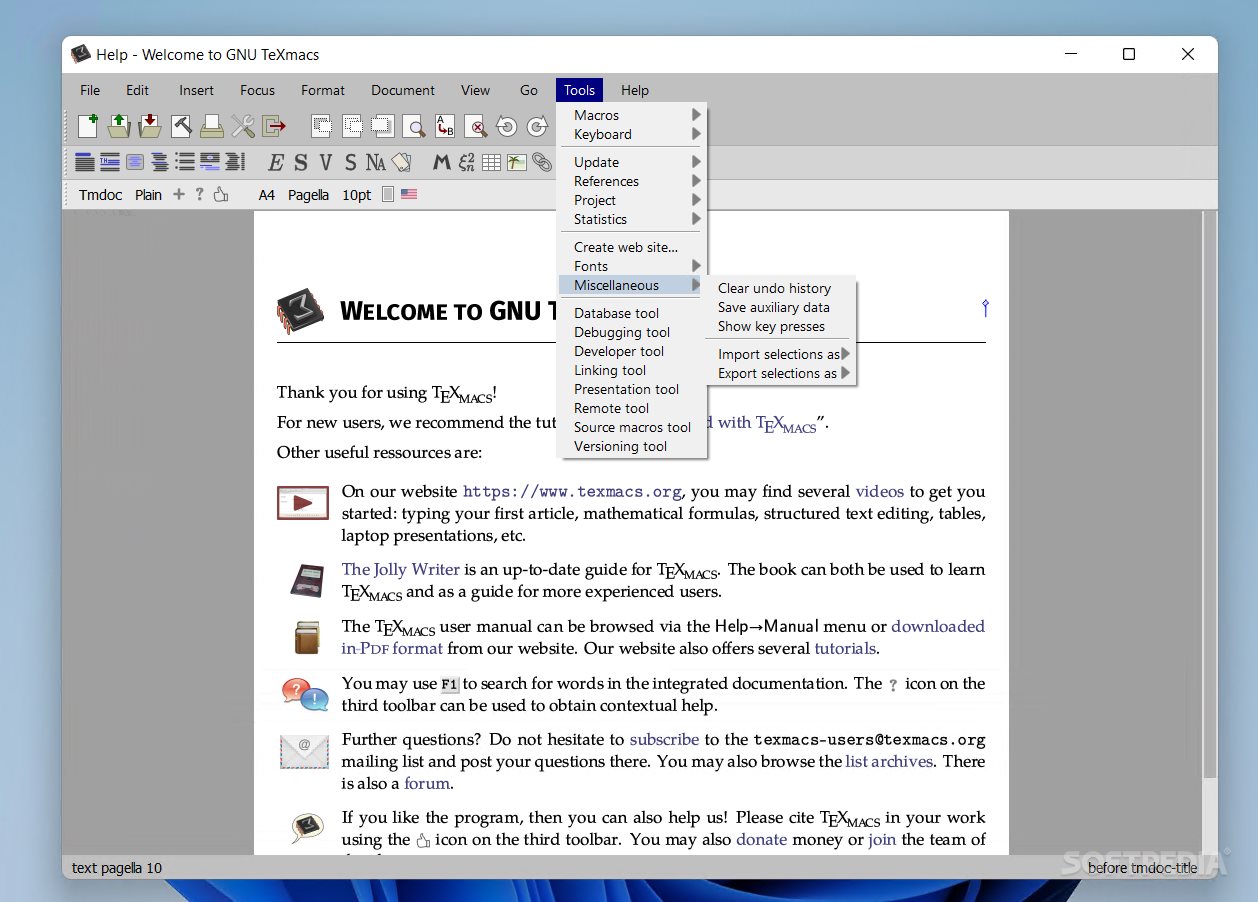
Task: Insert a table with the grid icon
Action: [x=491, y=162]
